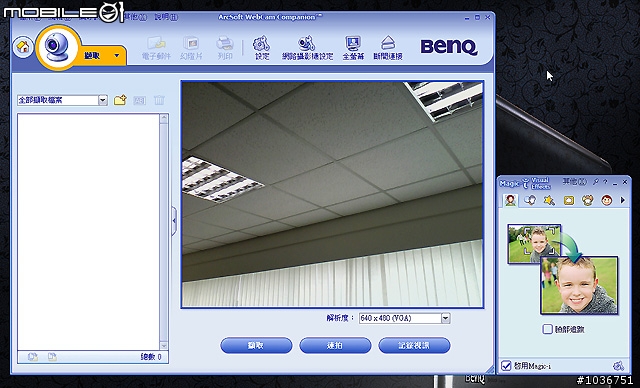Collapse the file list panel handle
This screenshot has height=388, width=640.
174,221
